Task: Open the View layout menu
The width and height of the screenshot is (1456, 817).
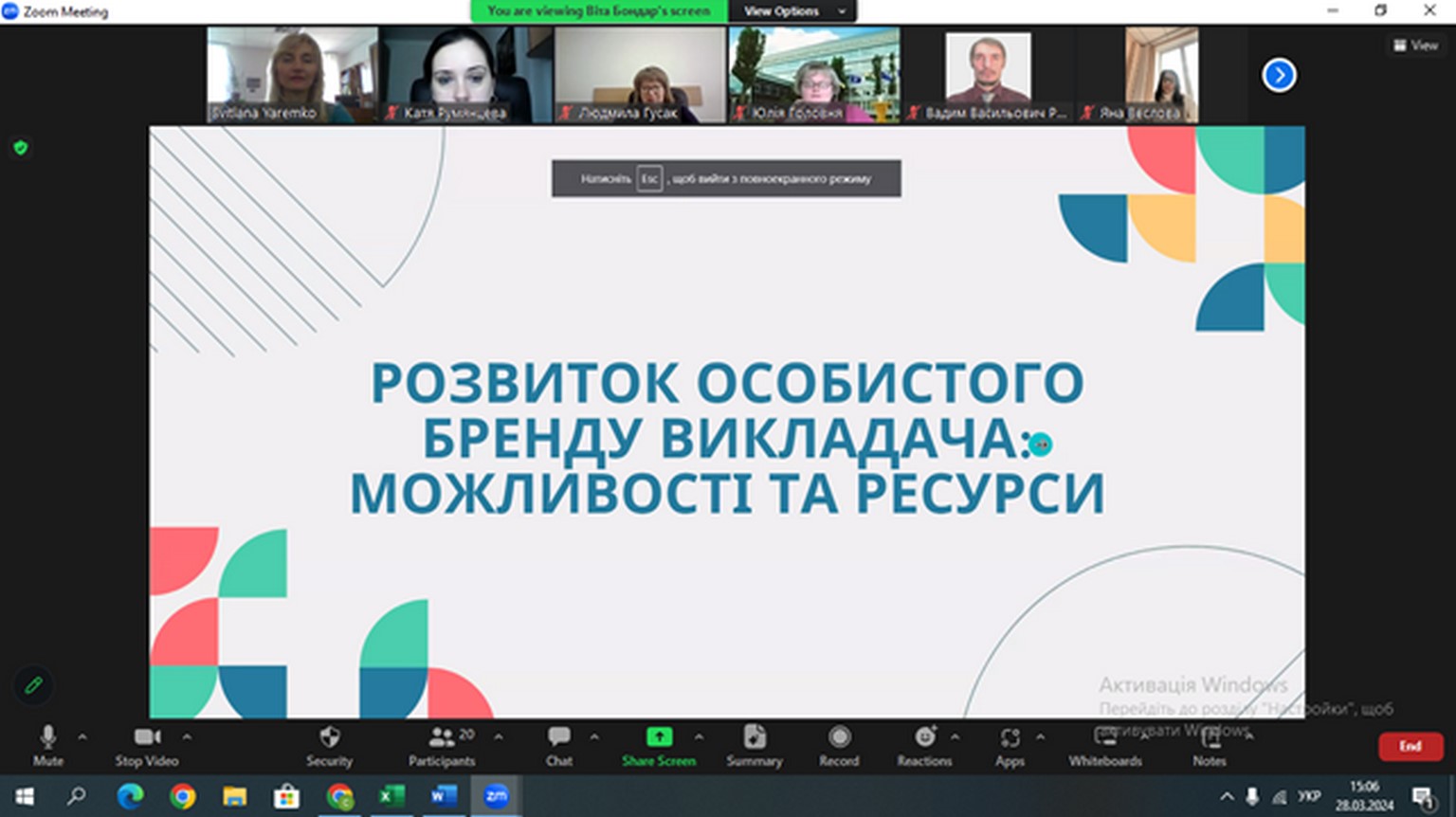Action: click(x=1415, y=45)
